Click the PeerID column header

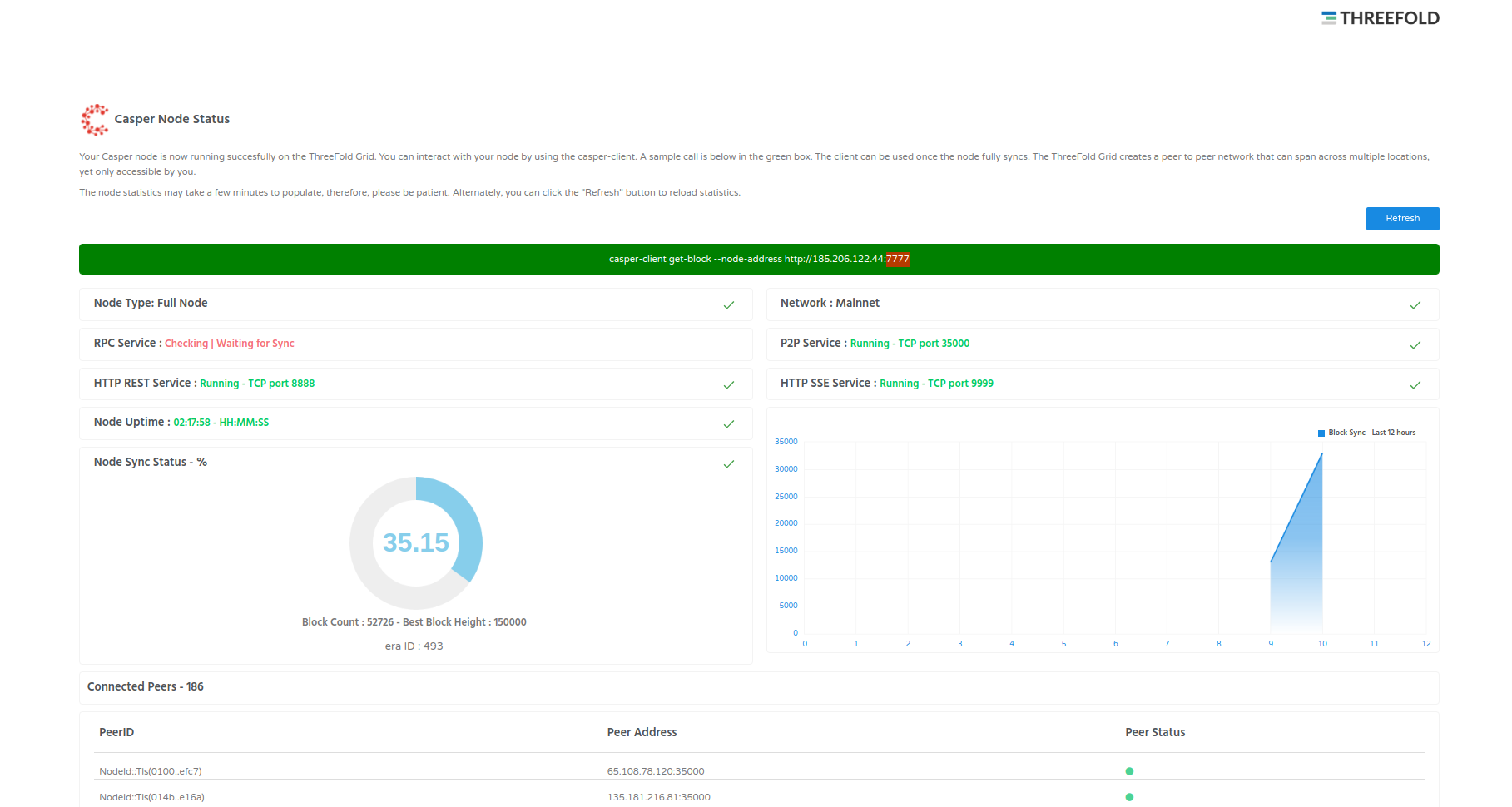click(x=116, y=733)
